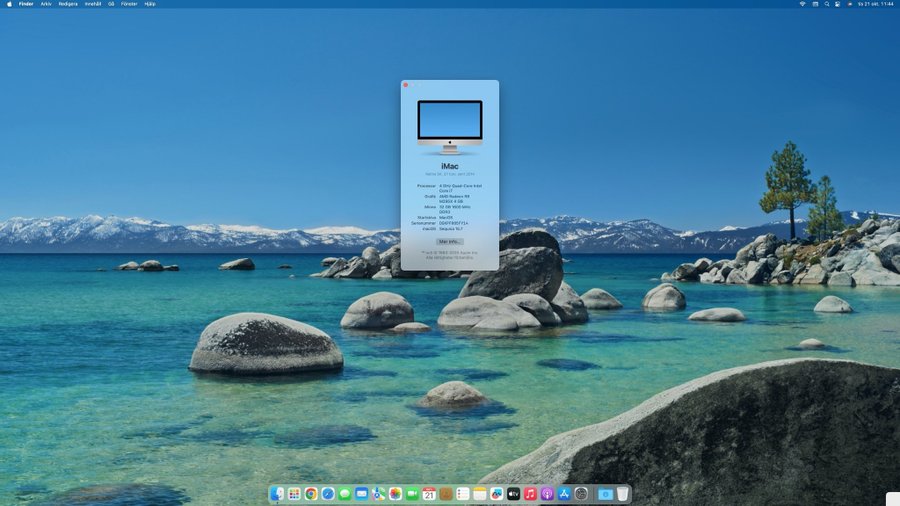This screenshot has height=506, width=900.
Task: Open System Settings gear in Dock
Action: [581, 494]
